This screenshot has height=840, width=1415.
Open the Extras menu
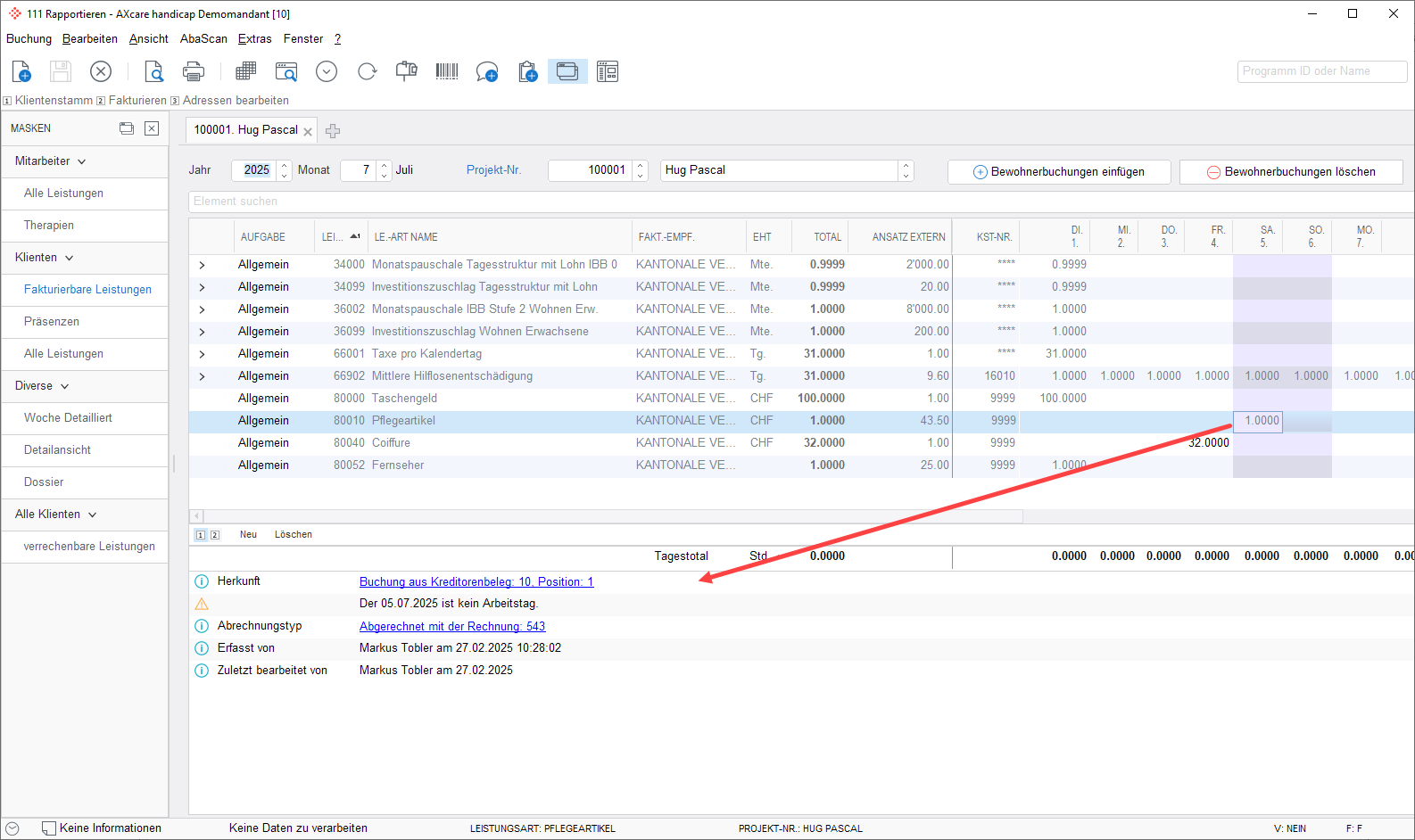(x=254, y=39)
